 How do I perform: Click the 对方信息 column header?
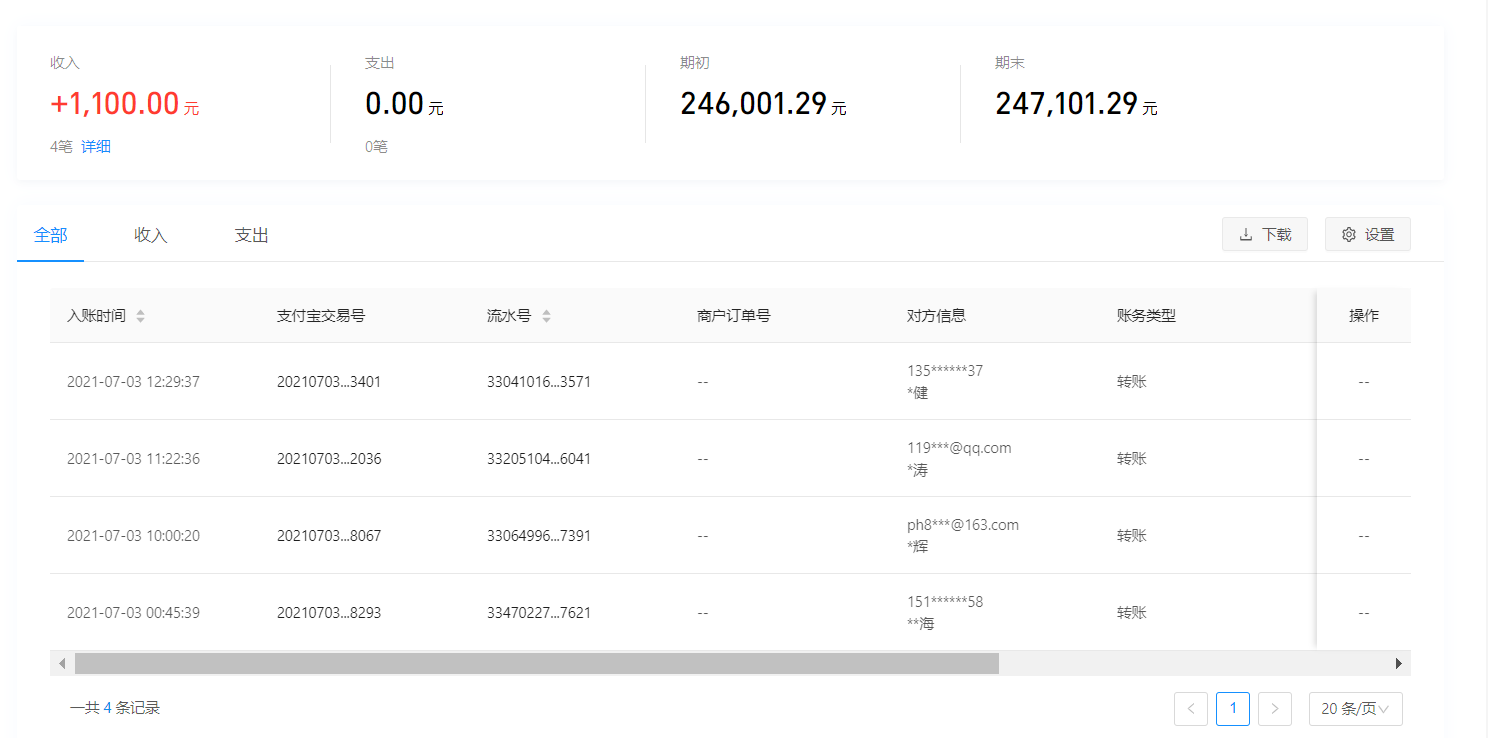pyautogui.click(x=936, y=316)
